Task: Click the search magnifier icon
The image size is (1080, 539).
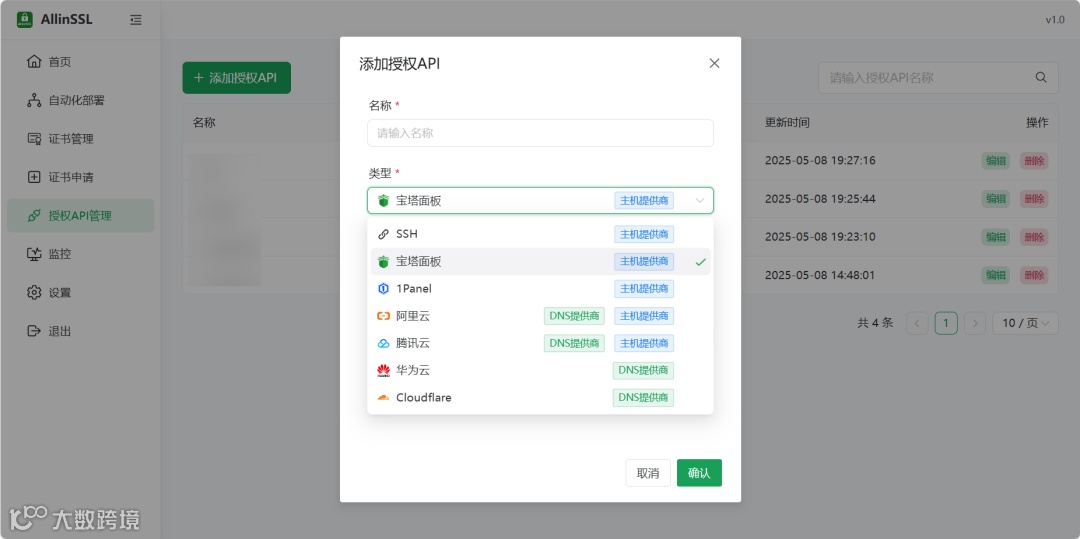Action: [1041, 78]
